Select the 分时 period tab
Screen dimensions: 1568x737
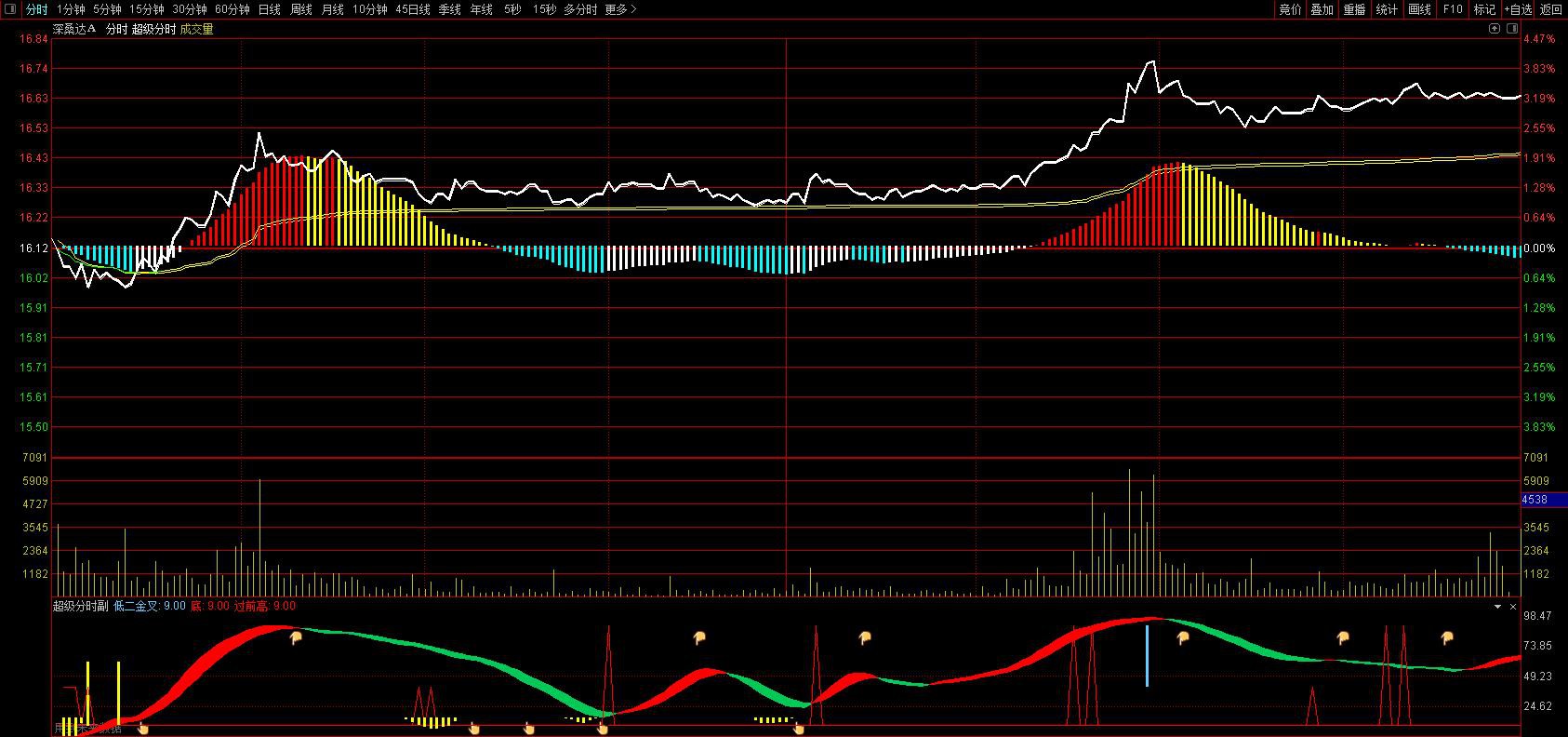36,9
